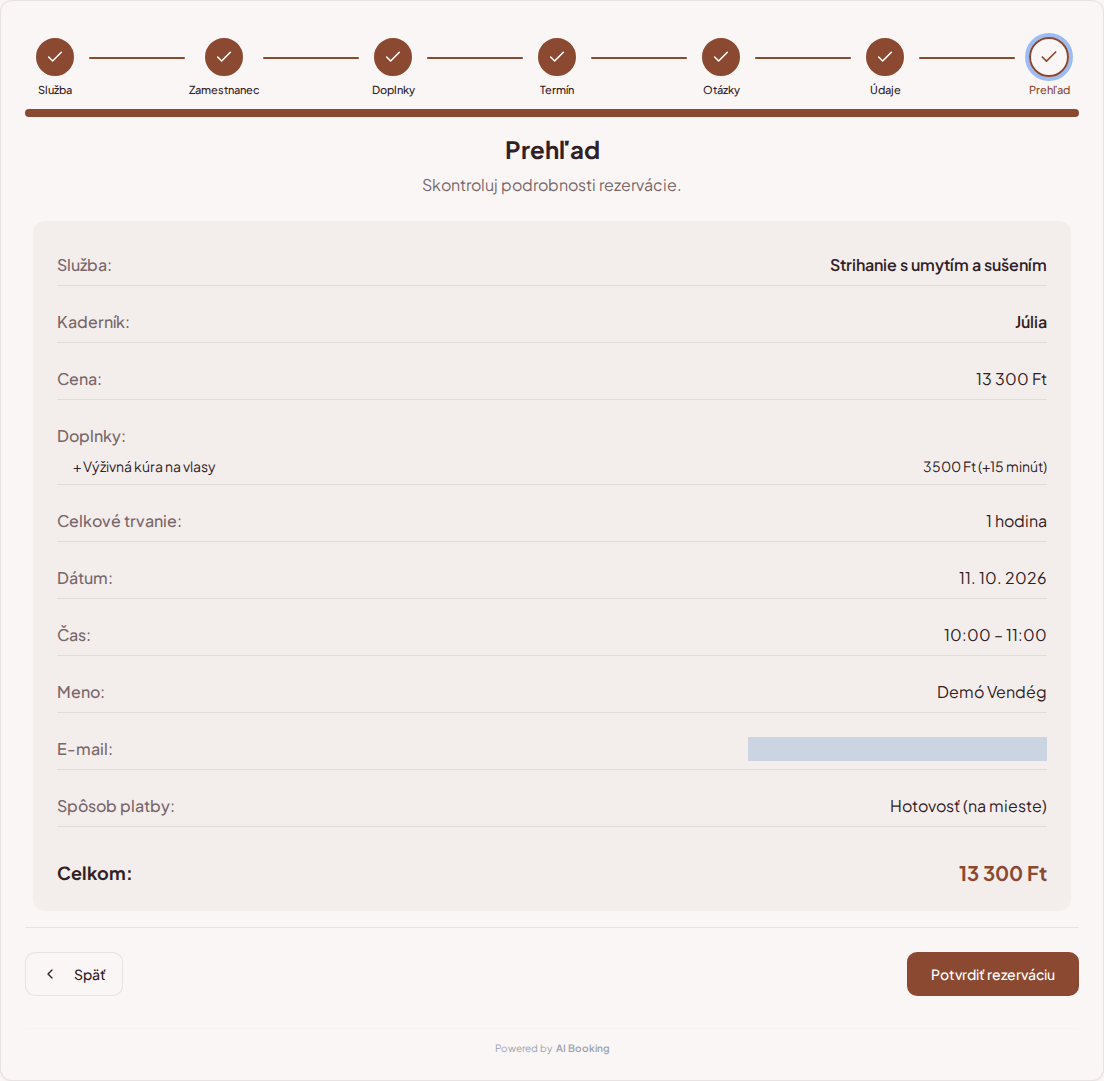Click the redacted e-mail value field

click(897, 749)
